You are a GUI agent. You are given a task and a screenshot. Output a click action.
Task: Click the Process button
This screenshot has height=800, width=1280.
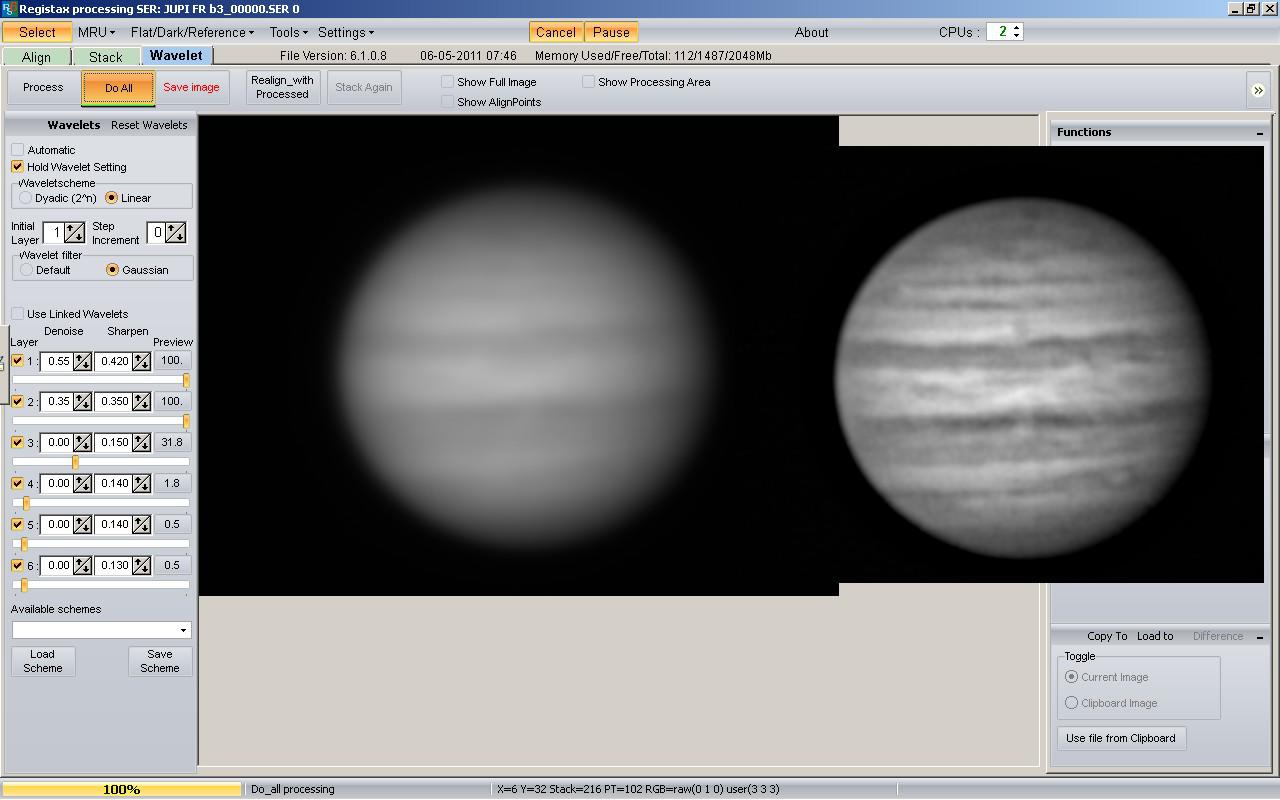(43, 87)
